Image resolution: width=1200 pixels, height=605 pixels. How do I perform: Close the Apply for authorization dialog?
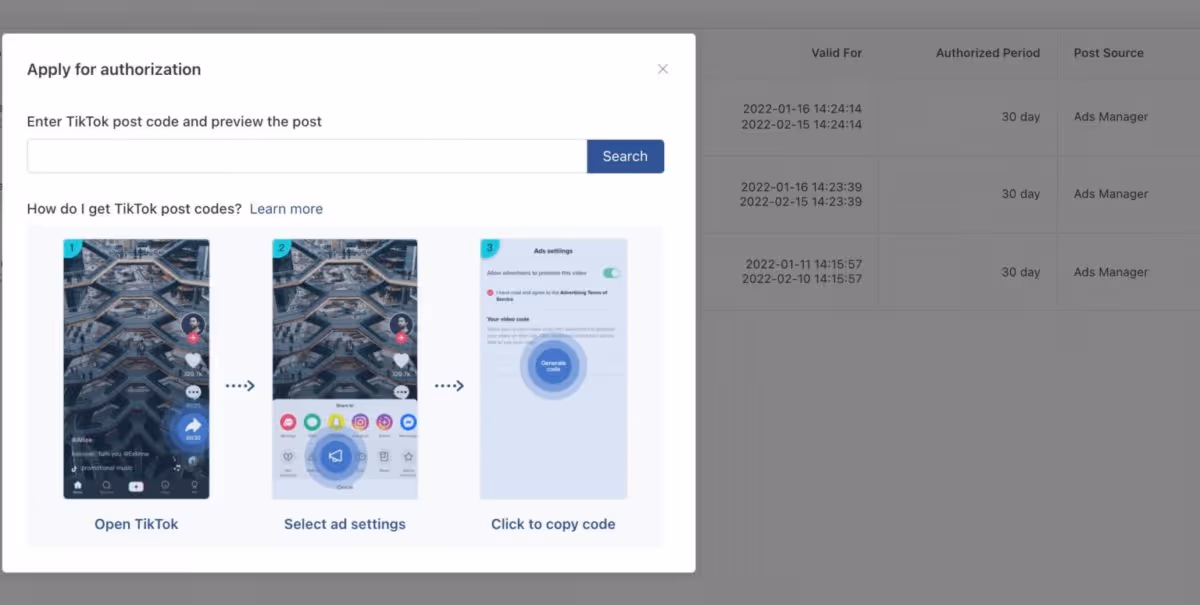[x=662, y=69]
